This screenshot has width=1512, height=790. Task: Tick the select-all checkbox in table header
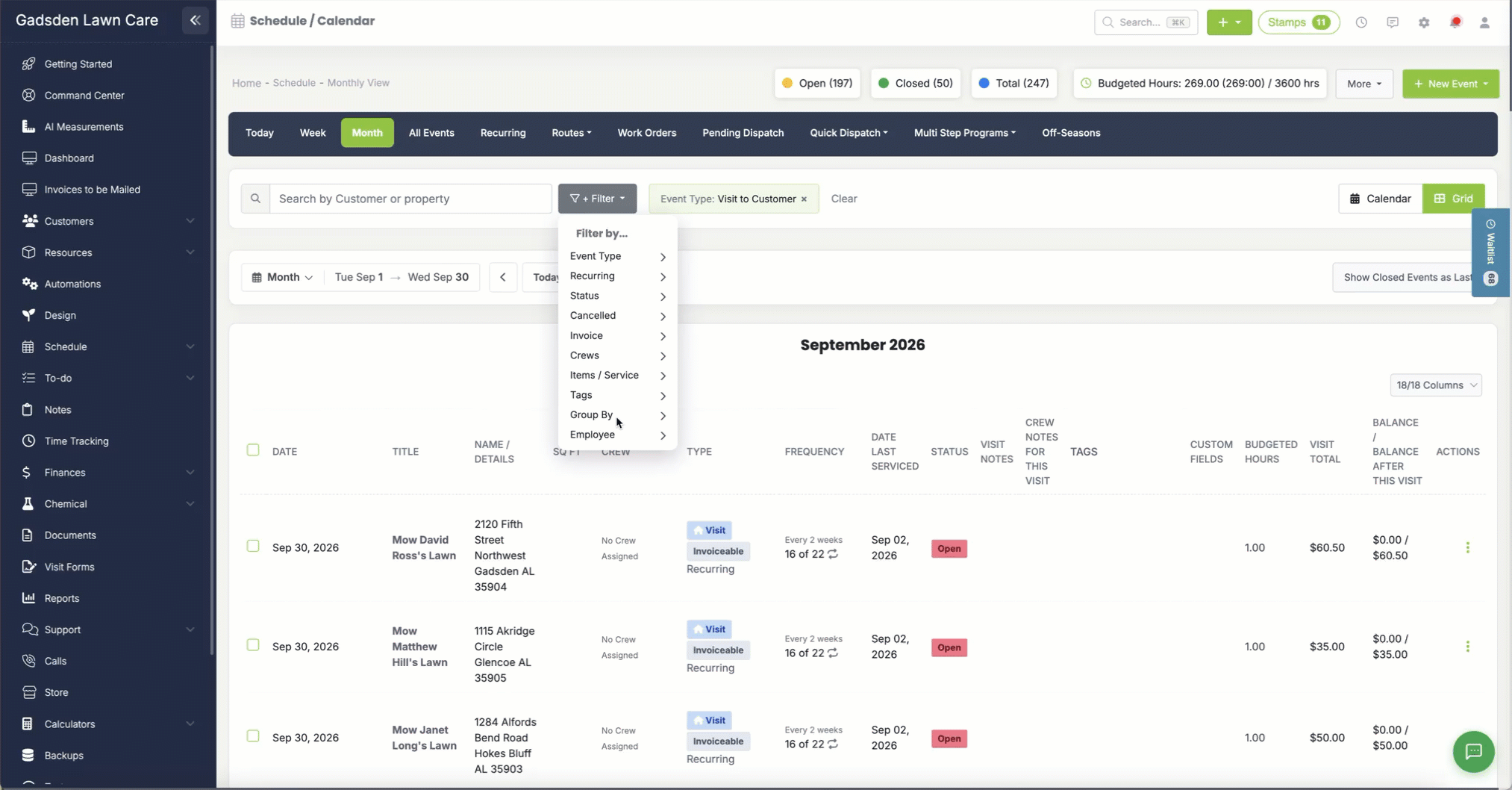(x=253, y=450)
